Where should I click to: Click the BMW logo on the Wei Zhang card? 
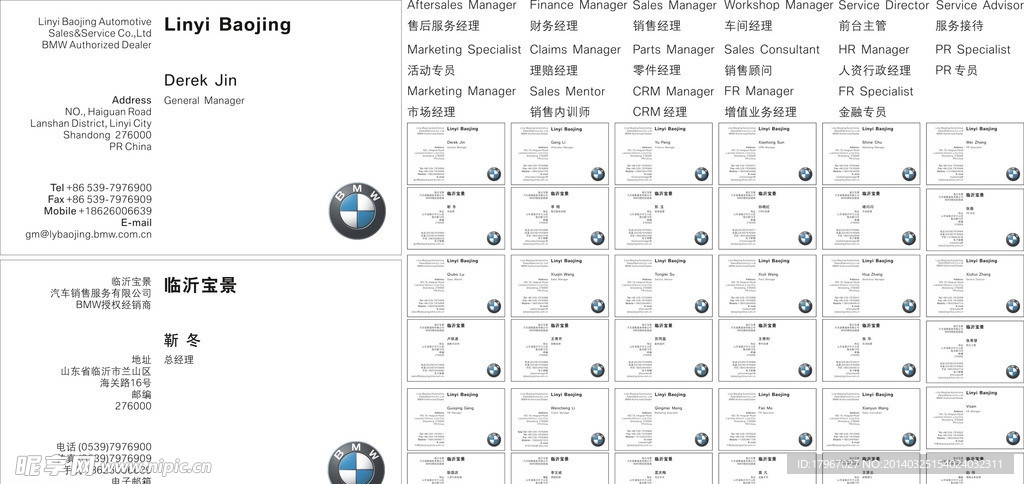1013,174
